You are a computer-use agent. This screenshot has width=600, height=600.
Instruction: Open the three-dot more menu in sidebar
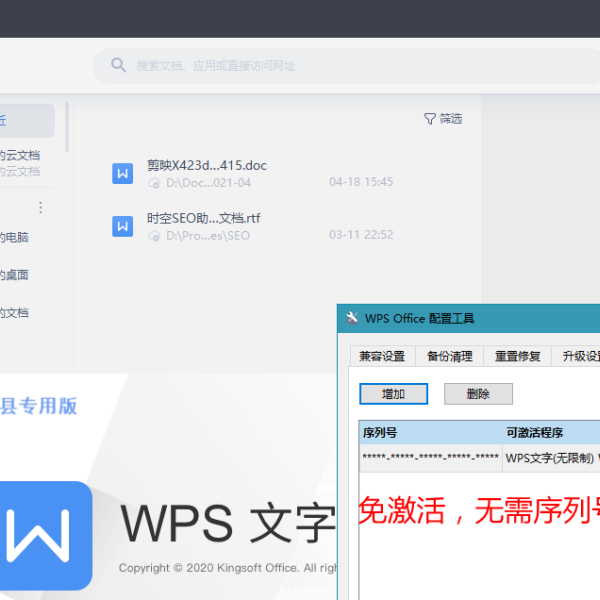[x=41, y=207]
